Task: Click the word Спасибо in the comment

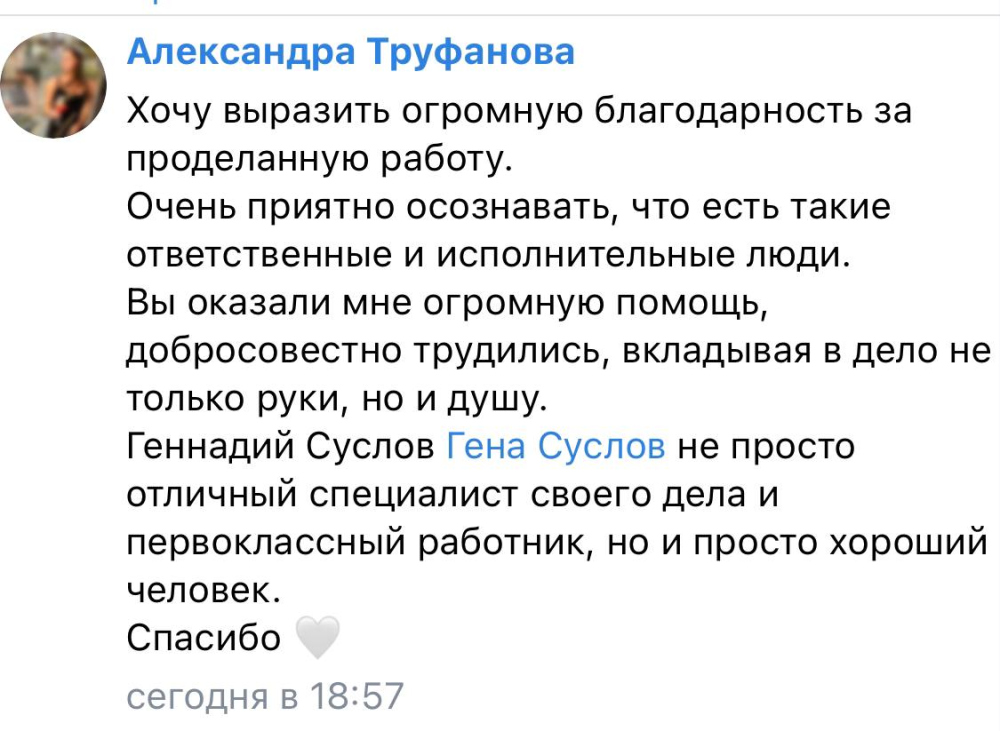Action: pos(203,637)
